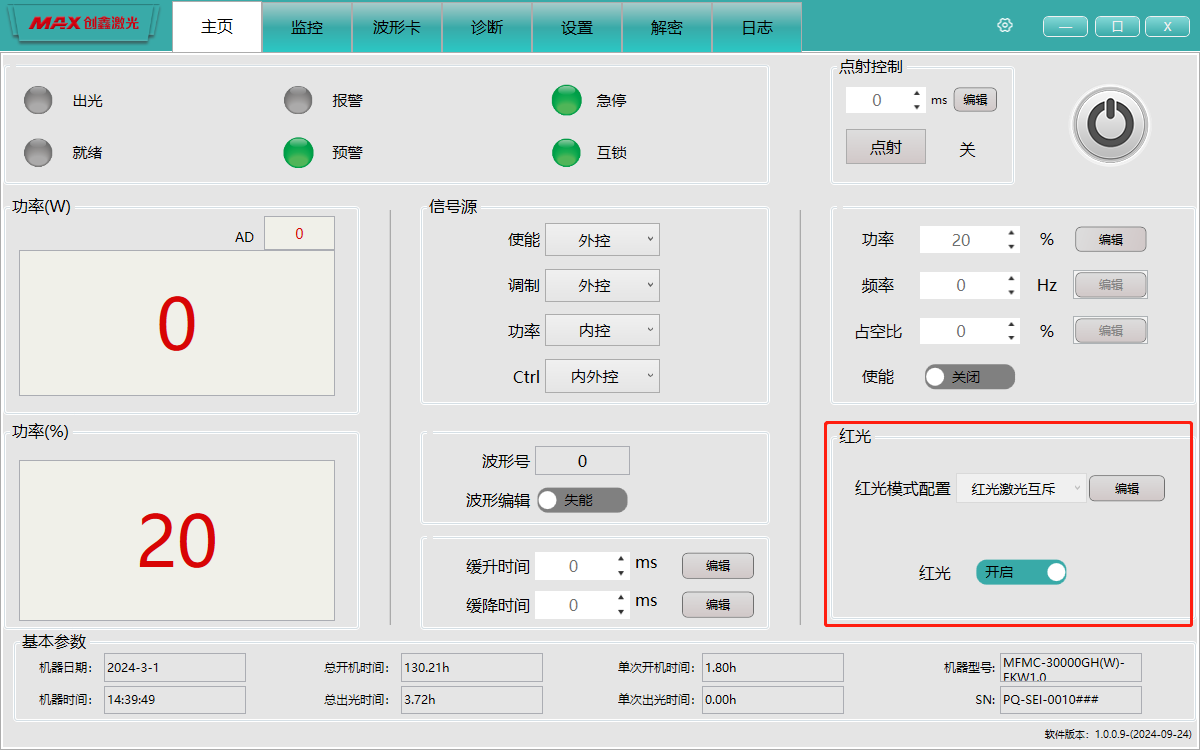Increase 缓升时间 with up arrow
Image resolution: width=1200 pixels, height=750 pixels.
point(622,560)
